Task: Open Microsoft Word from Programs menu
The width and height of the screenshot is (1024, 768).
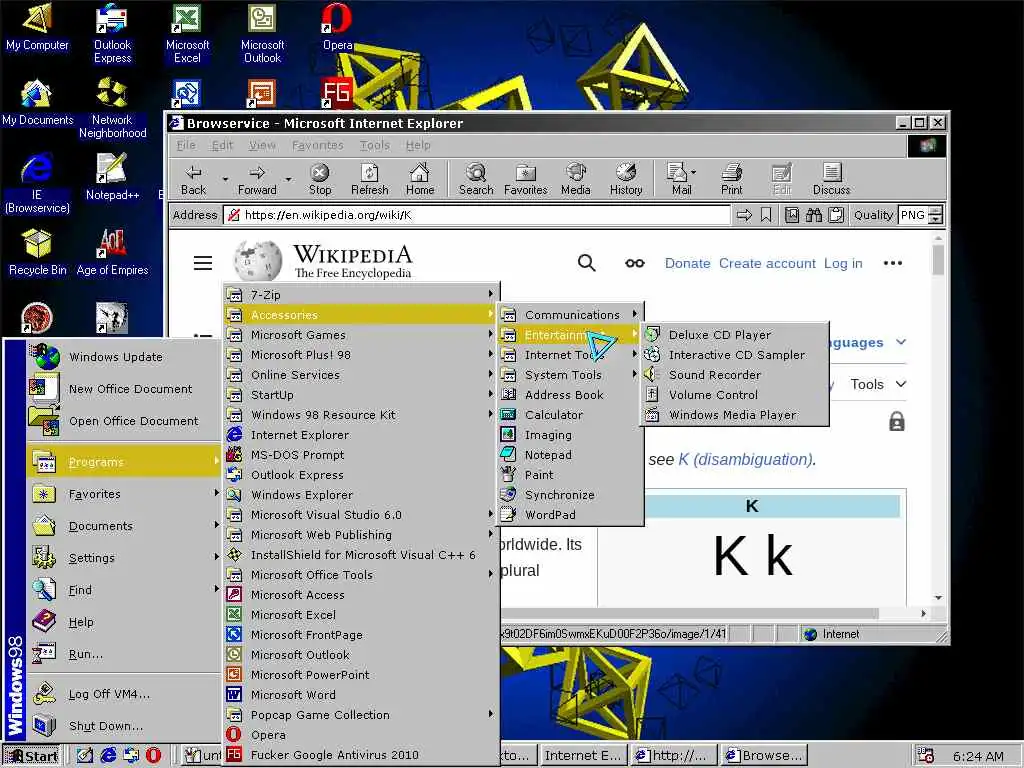Action: point(361,695)
